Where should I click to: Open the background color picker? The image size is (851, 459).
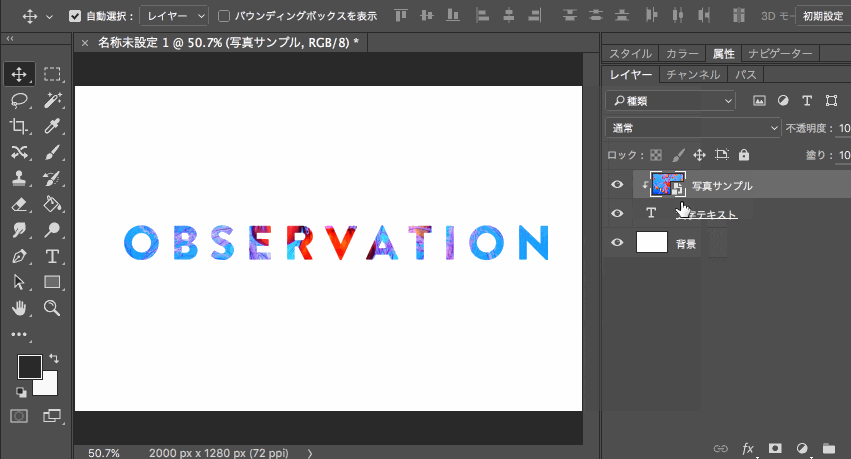(48, 386)
